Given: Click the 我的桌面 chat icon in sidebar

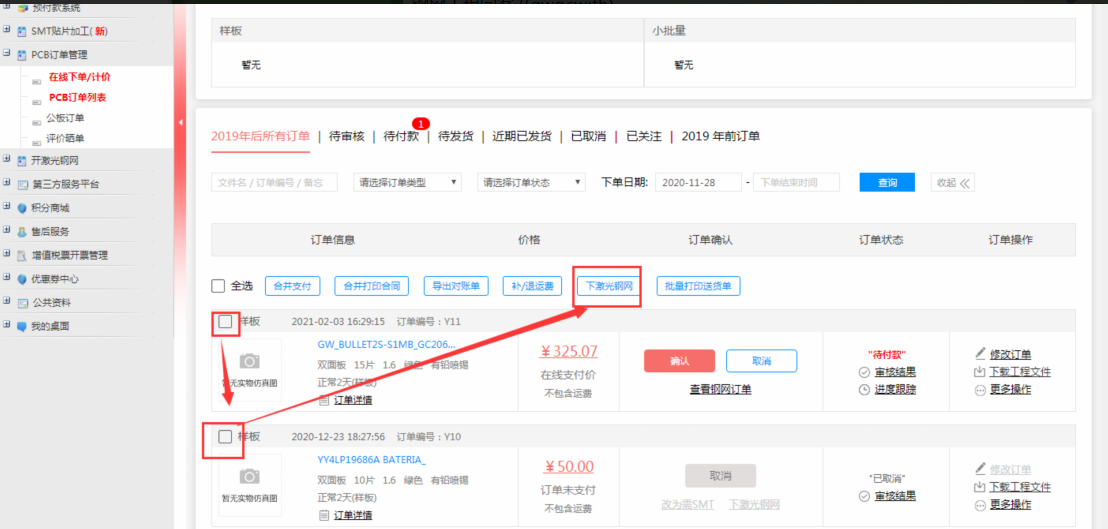Looking at the screenshot, I should [21, 326].
